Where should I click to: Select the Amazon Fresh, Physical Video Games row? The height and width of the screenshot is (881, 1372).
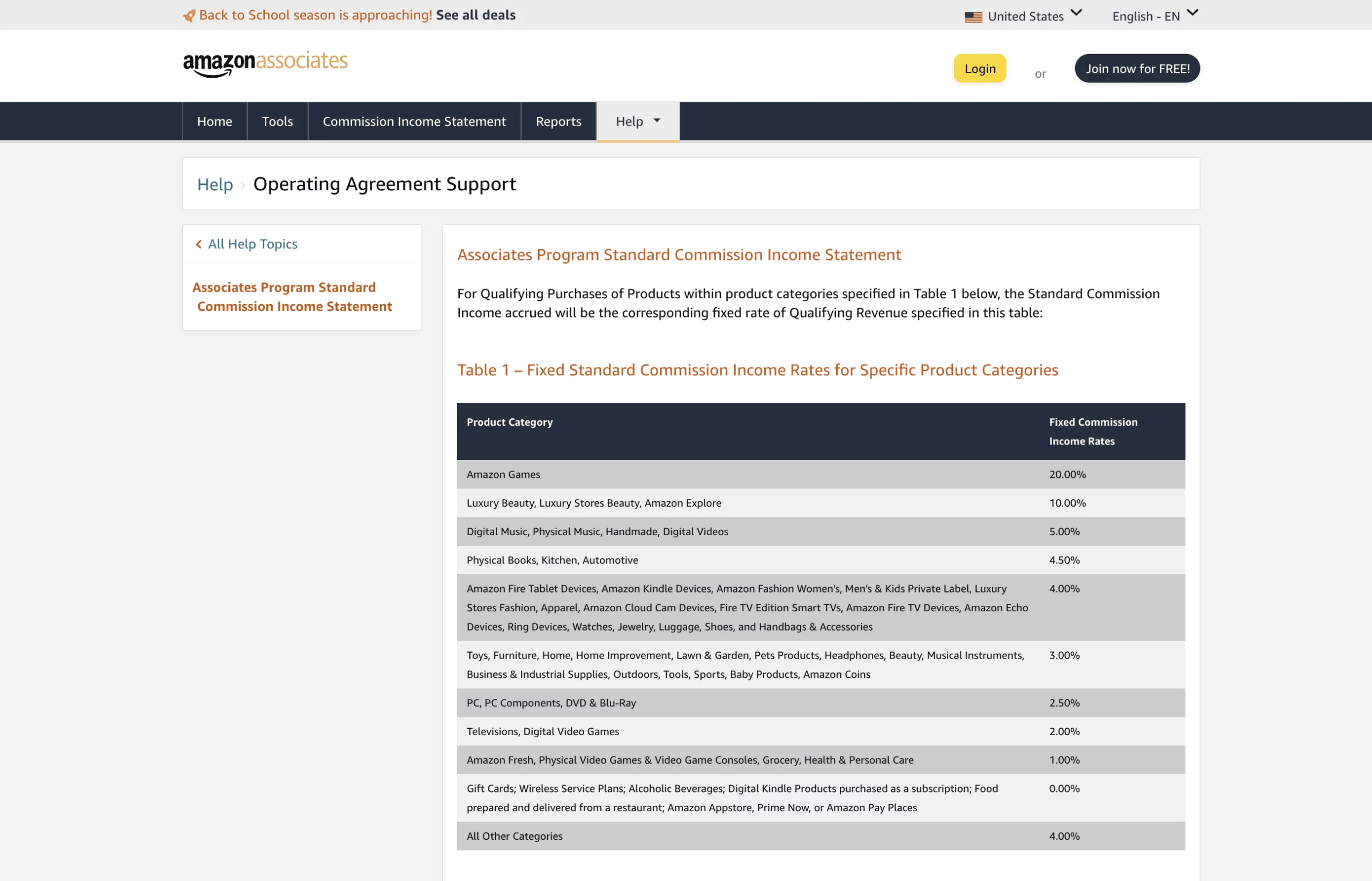pos(821,760)
